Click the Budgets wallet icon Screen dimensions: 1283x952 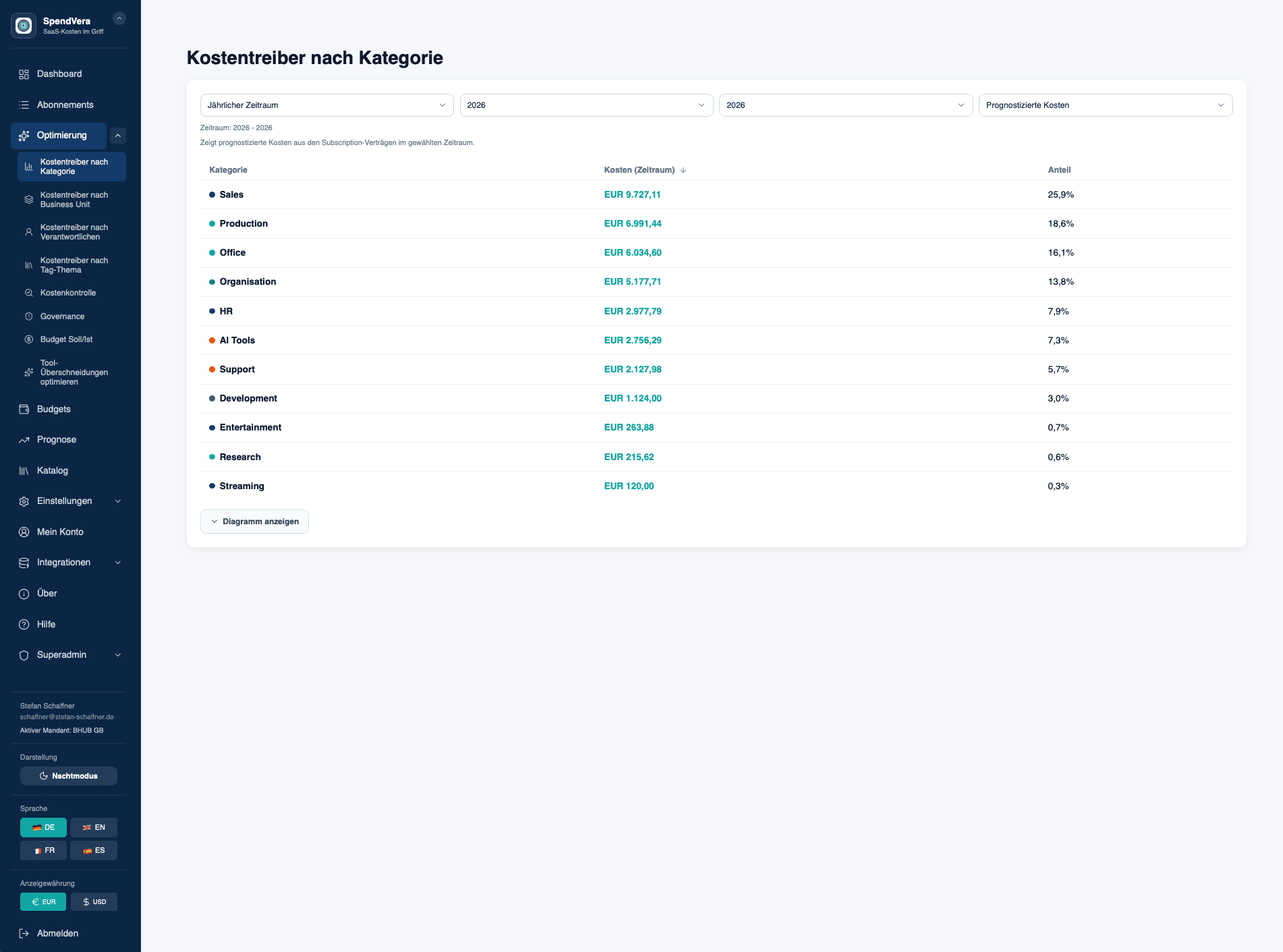tap(24, 410)
